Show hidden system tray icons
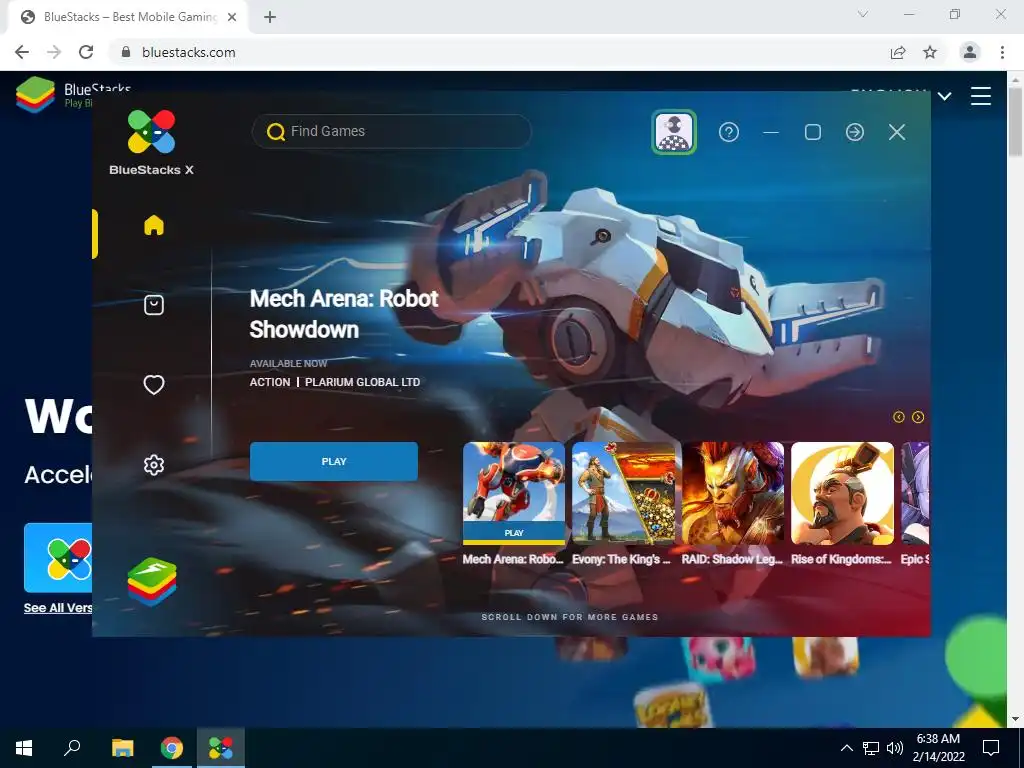Image resolution: width=1024 pixels, height=768 pixels. (846, 748)
